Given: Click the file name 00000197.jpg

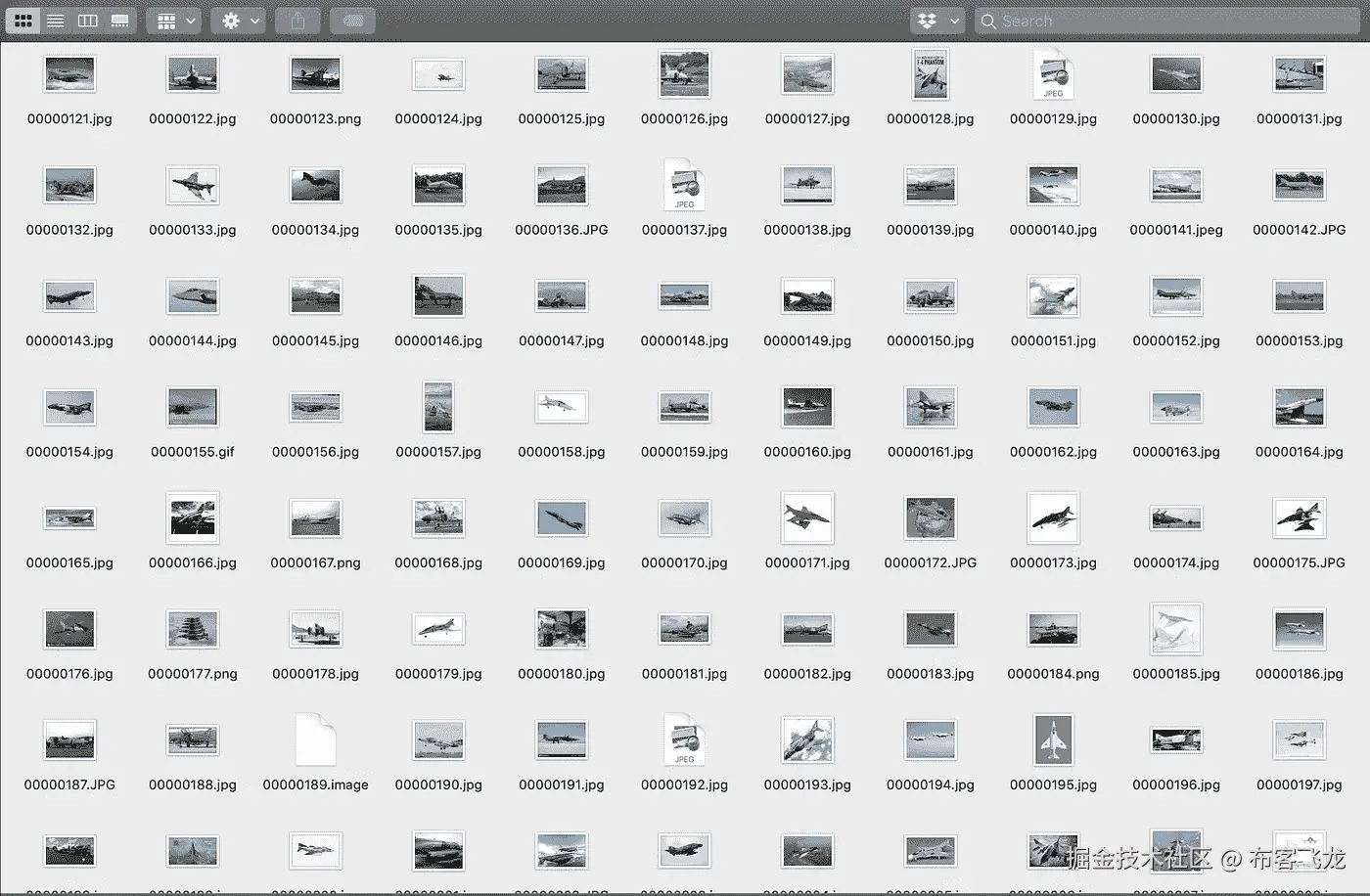Looking at the screenshot, I should pos(1300,785).
